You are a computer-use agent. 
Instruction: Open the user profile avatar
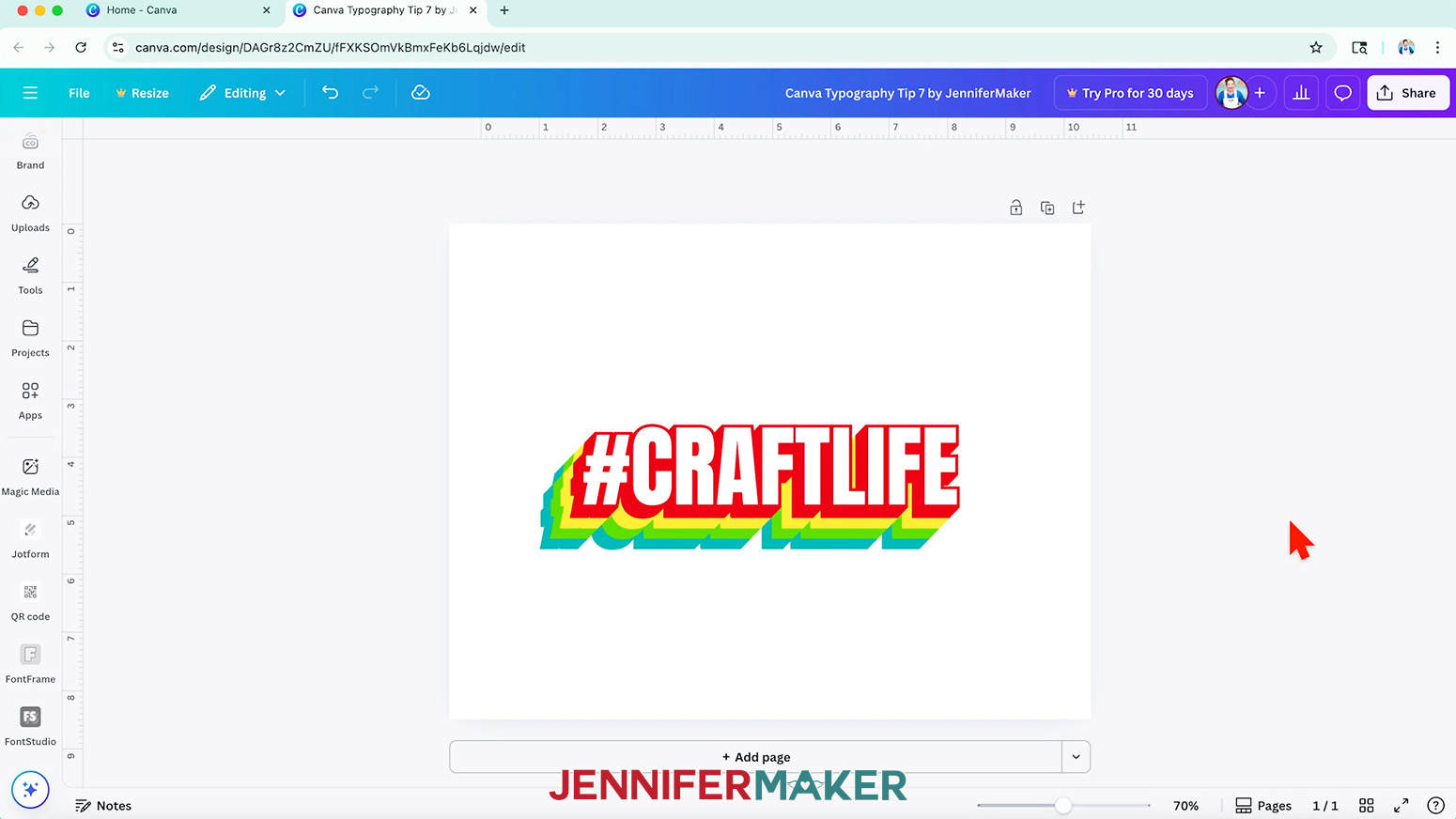tap(1231, 93)
